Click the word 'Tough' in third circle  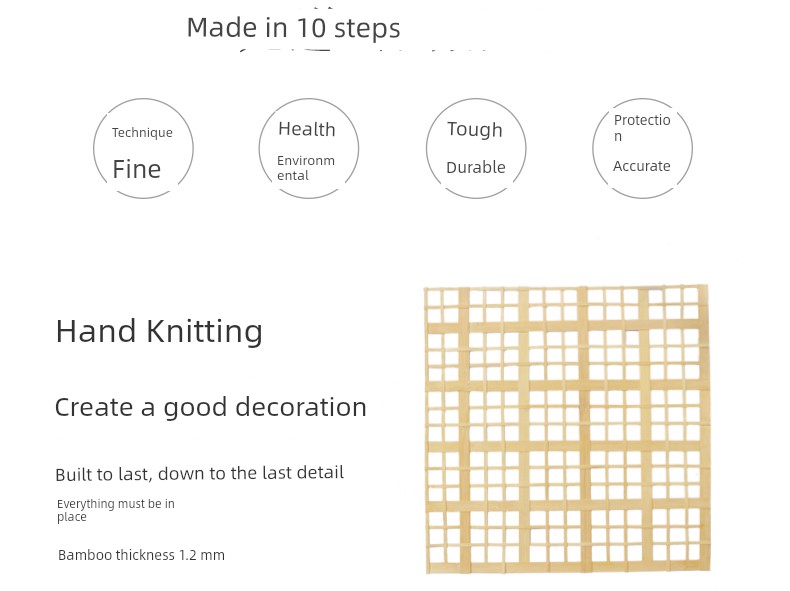(475, 130)
